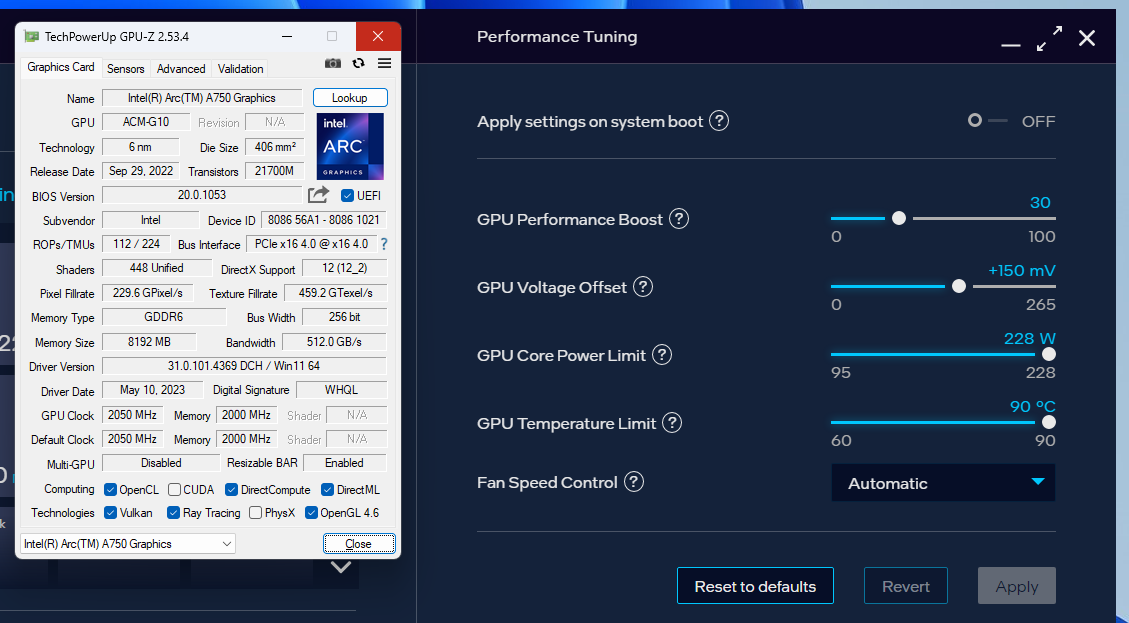Click the GPU-Z Close button
The width and height of the screenshot is (1129, 623).
point(359,544)
